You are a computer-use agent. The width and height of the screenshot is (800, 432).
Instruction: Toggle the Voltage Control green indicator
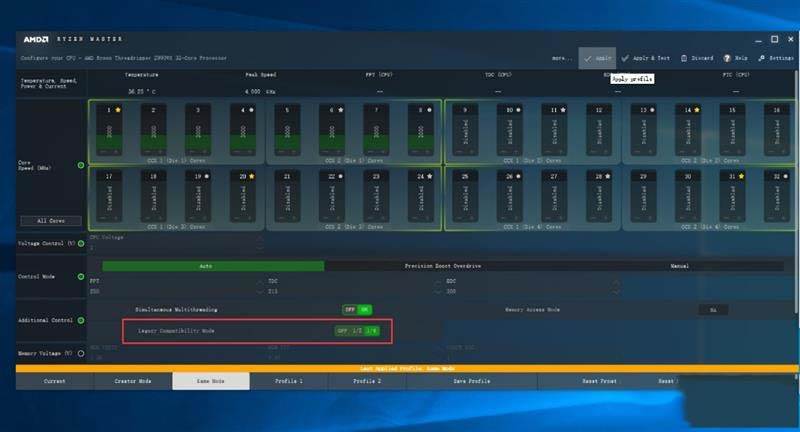click(81, 243)
